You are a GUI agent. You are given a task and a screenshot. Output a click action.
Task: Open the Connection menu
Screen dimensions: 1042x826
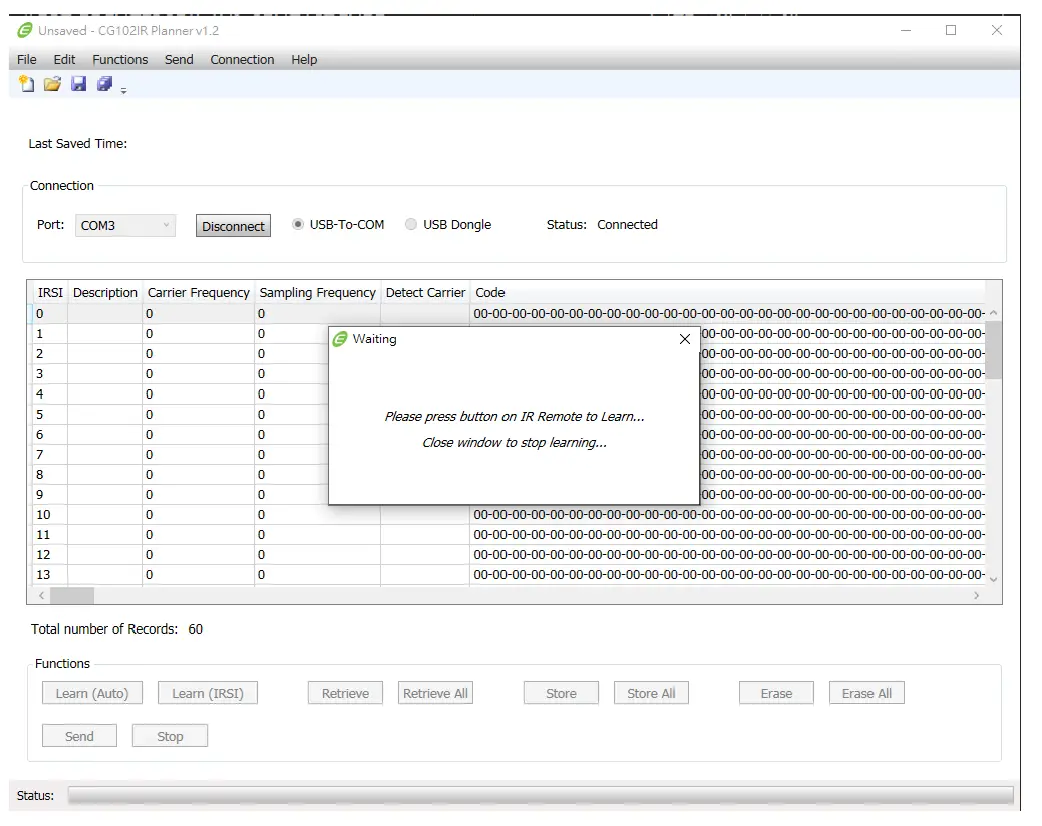tap(243, 60)
